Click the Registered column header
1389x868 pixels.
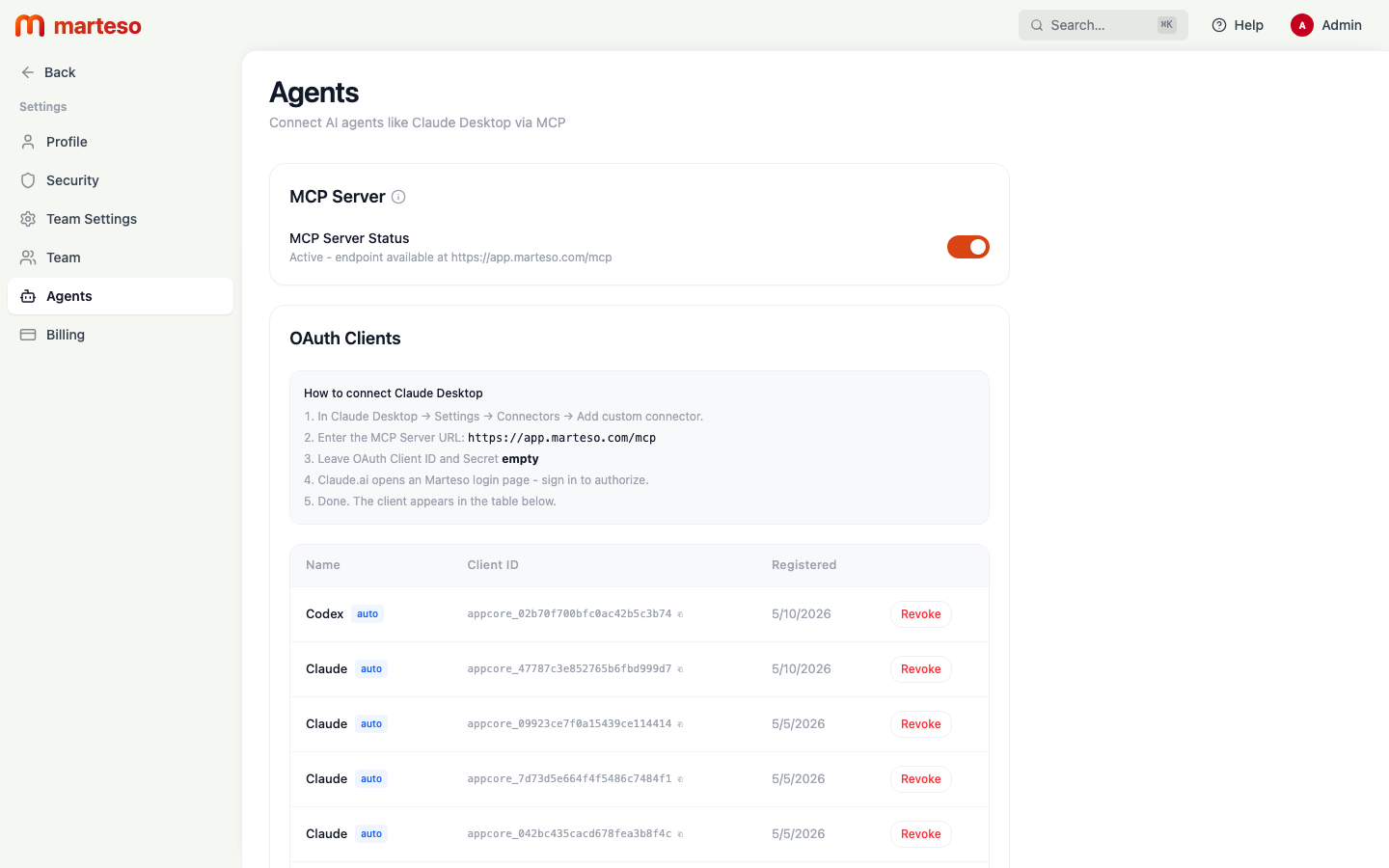pos(803,565)
